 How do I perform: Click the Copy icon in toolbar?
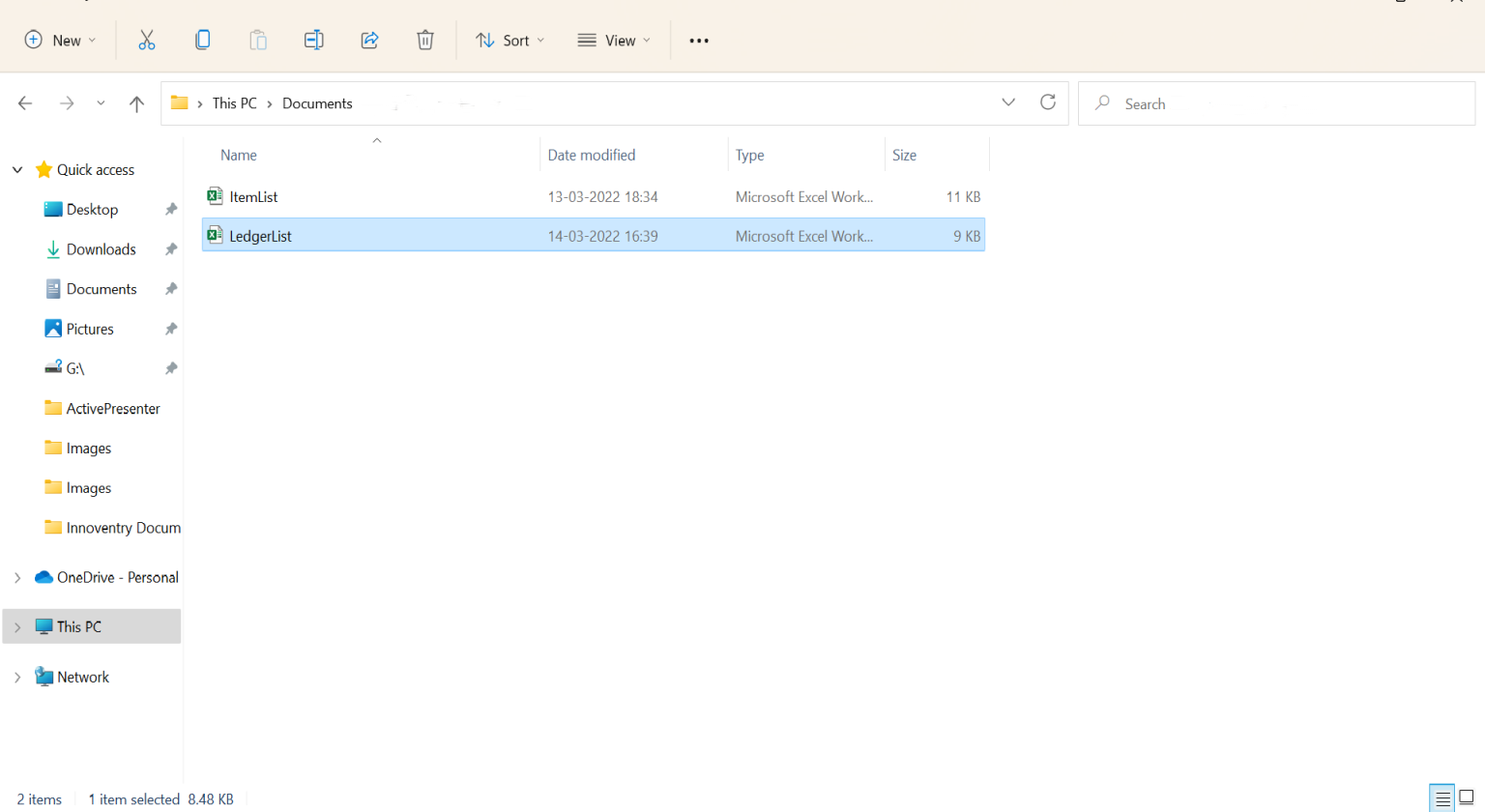[202, 40]
